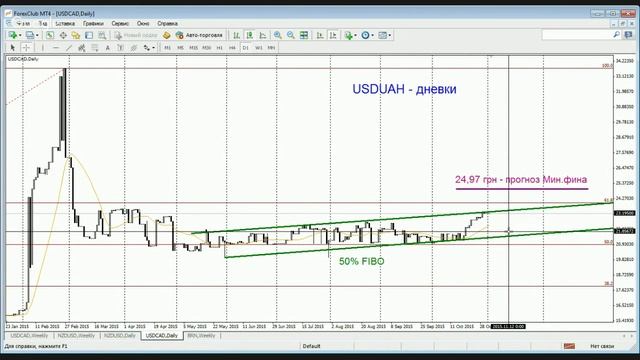Open the chat icon beside search
The image size is (640, 360).
coord(629,35)
